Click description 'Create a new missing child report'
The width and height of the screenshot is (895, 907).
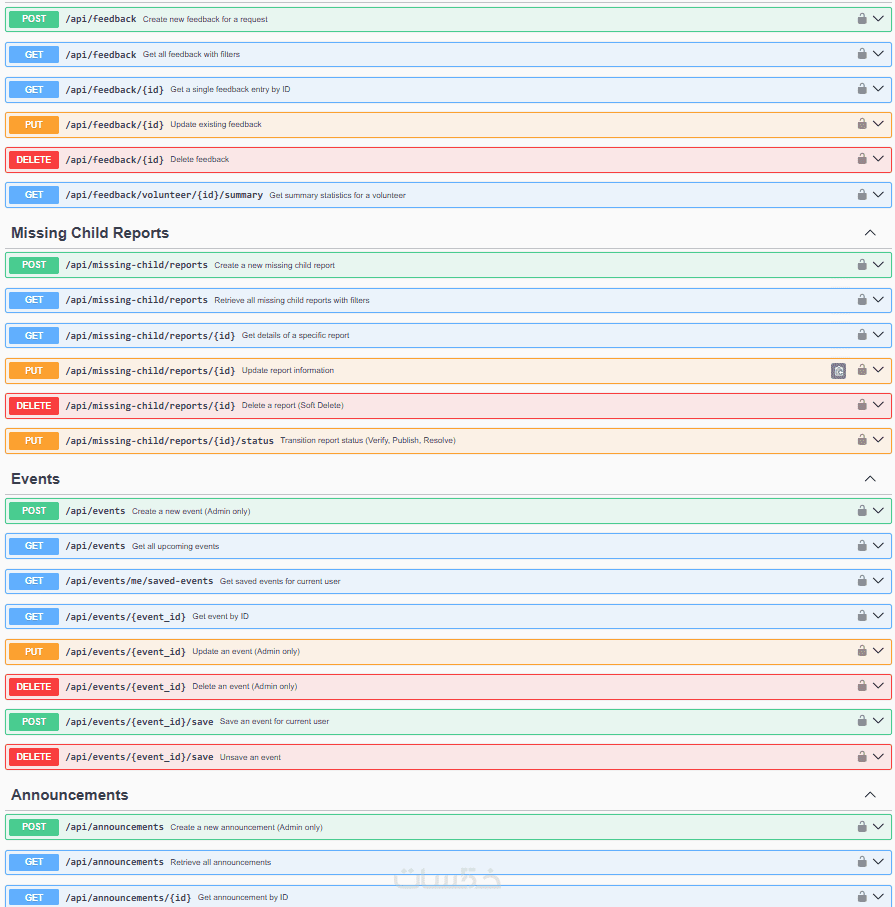click(274, 266)
